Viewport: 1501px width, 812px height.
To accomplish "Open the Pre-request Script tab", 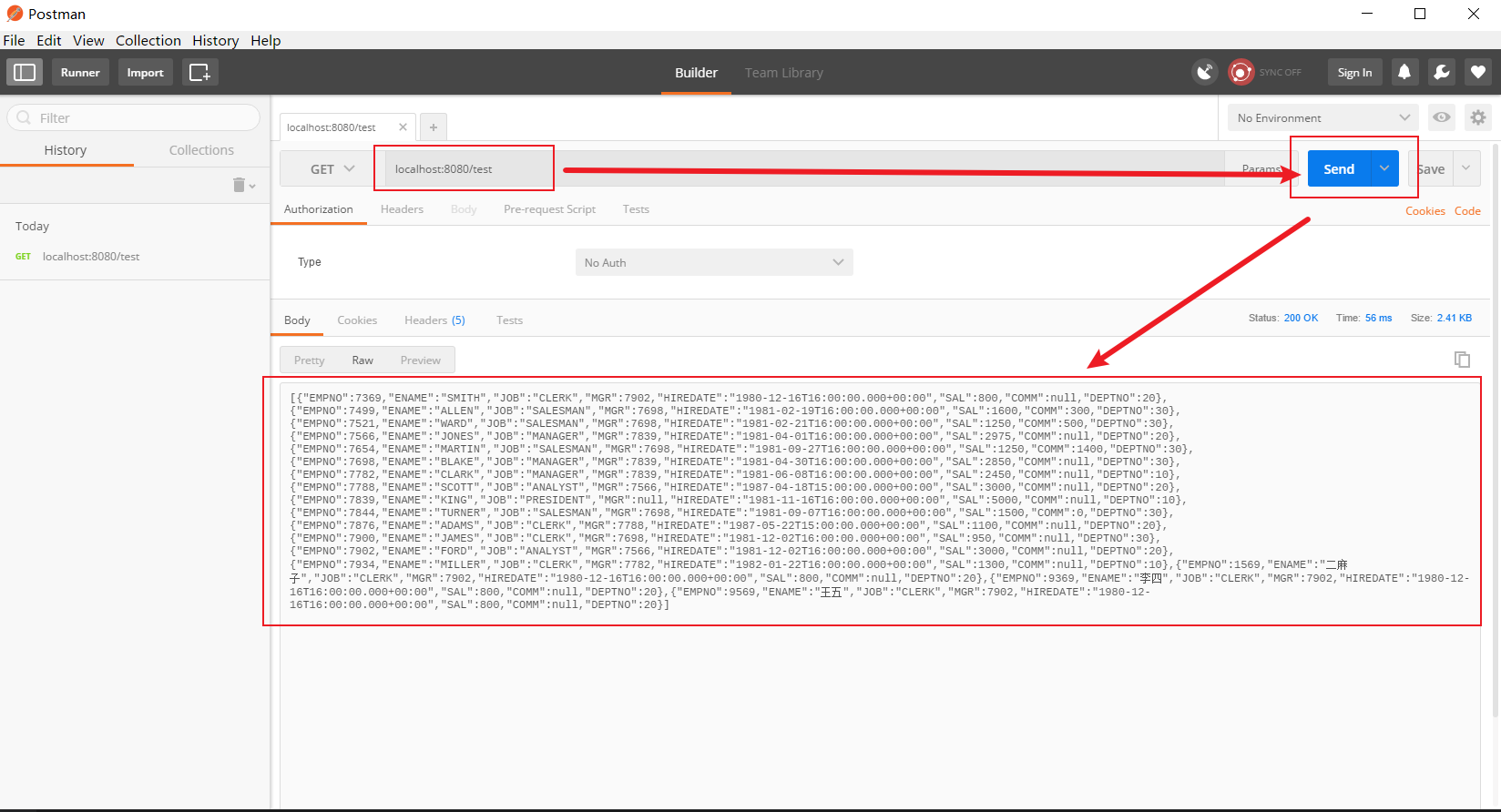I will click(549, 208).
